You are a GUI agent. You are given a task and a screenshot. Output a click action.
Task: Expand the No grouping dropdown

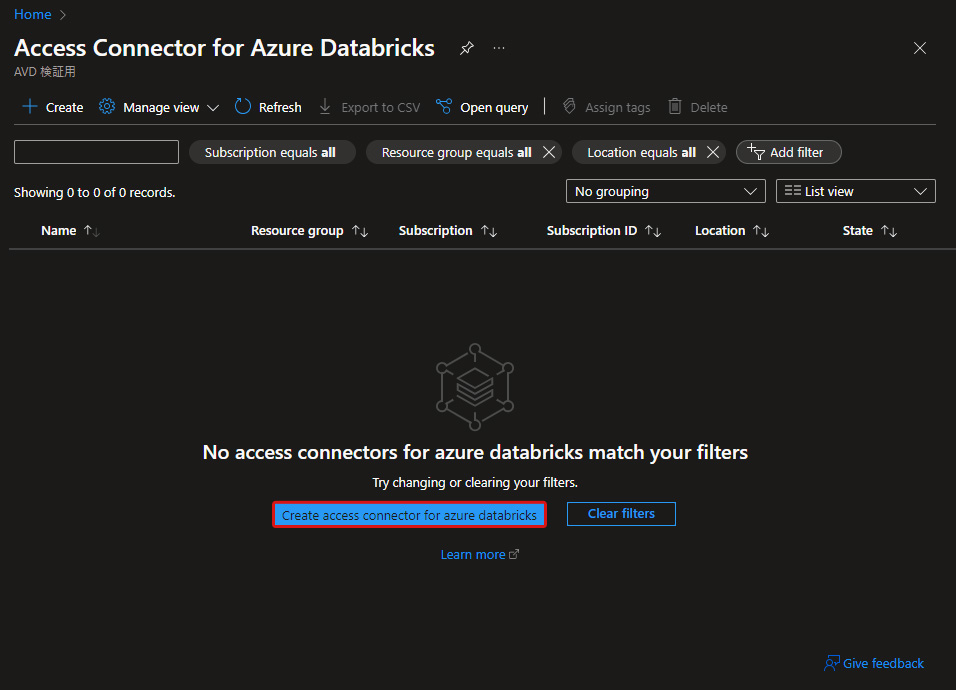tap(665, 191)
